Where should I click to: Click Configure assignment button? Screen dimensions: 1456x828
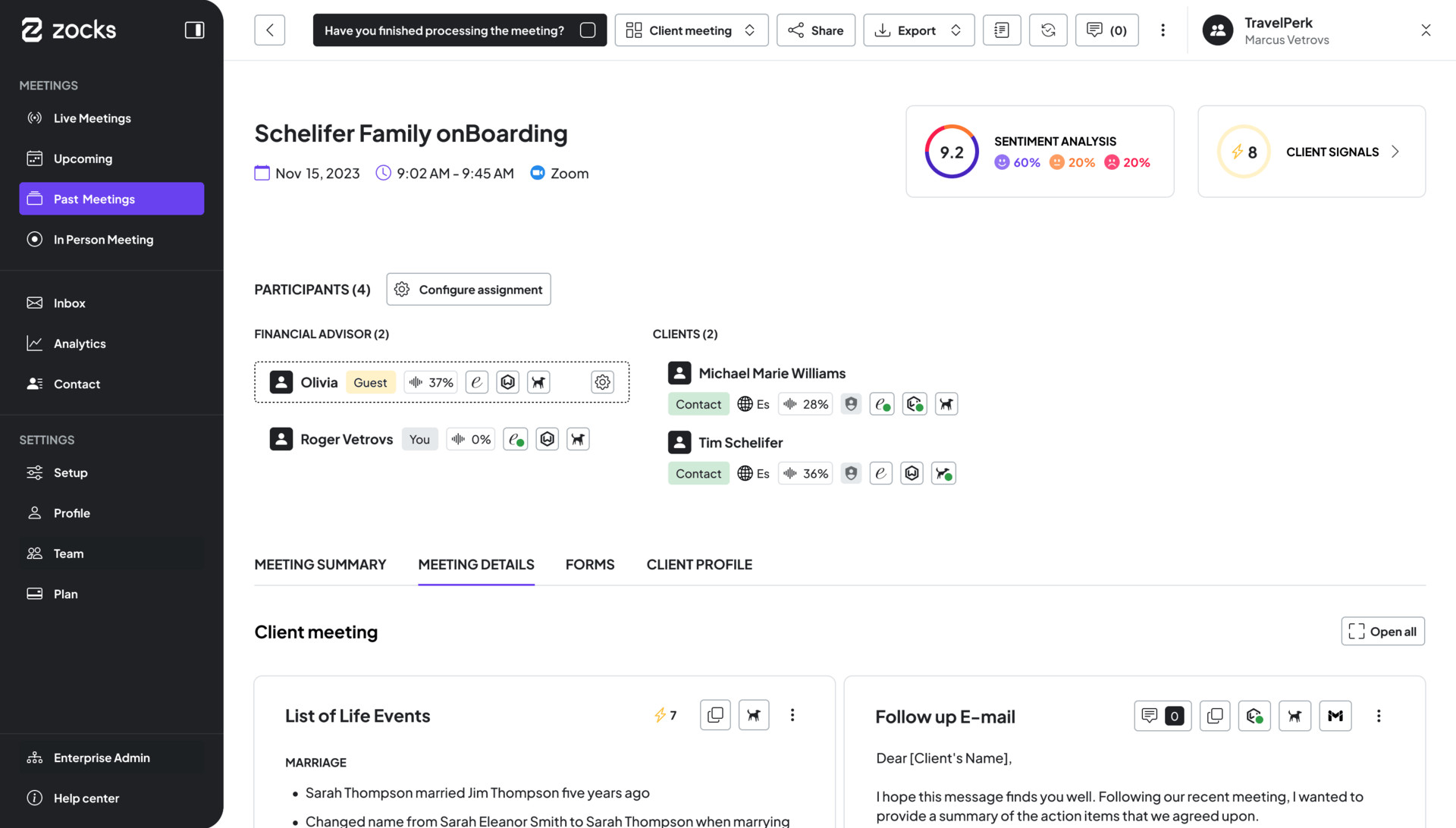pos(469,290)
